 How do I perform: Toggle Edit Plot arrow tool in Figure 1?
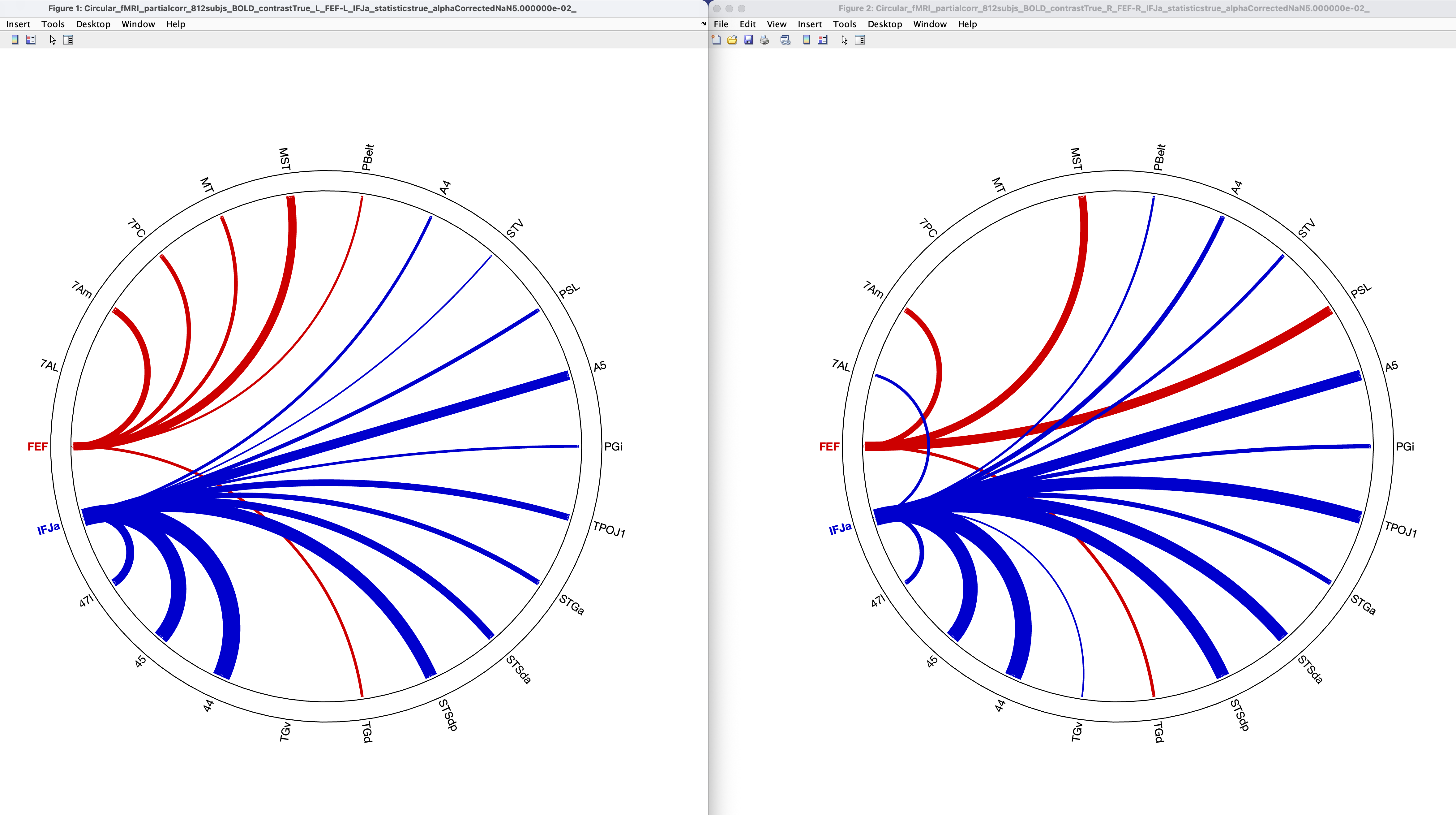click(52, 40)
